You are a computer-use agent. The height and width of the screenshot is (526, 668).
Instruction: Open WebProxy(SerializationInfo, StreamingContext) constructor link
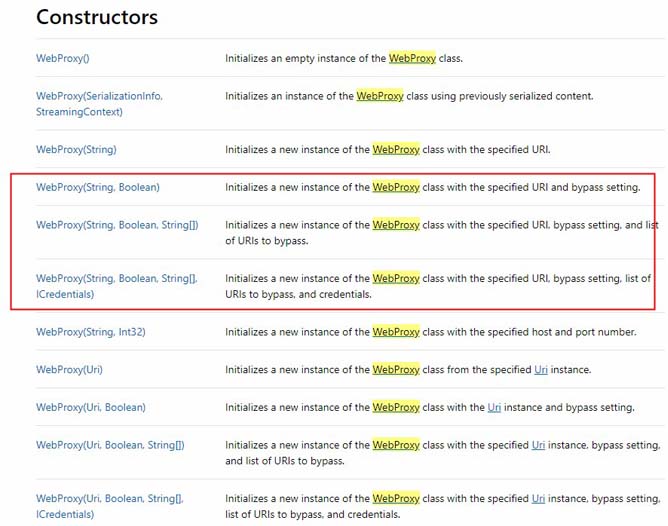coord(99,96)
